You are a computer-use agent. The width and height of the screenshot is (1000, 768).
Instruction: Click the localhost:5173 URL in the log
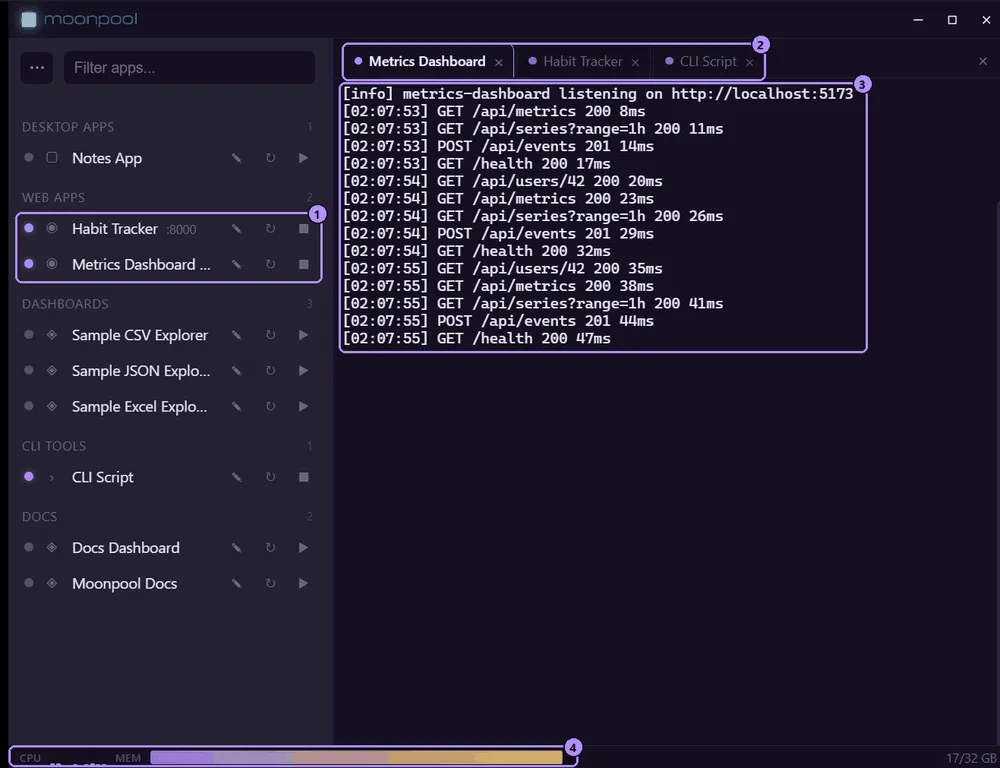(762, 94)
